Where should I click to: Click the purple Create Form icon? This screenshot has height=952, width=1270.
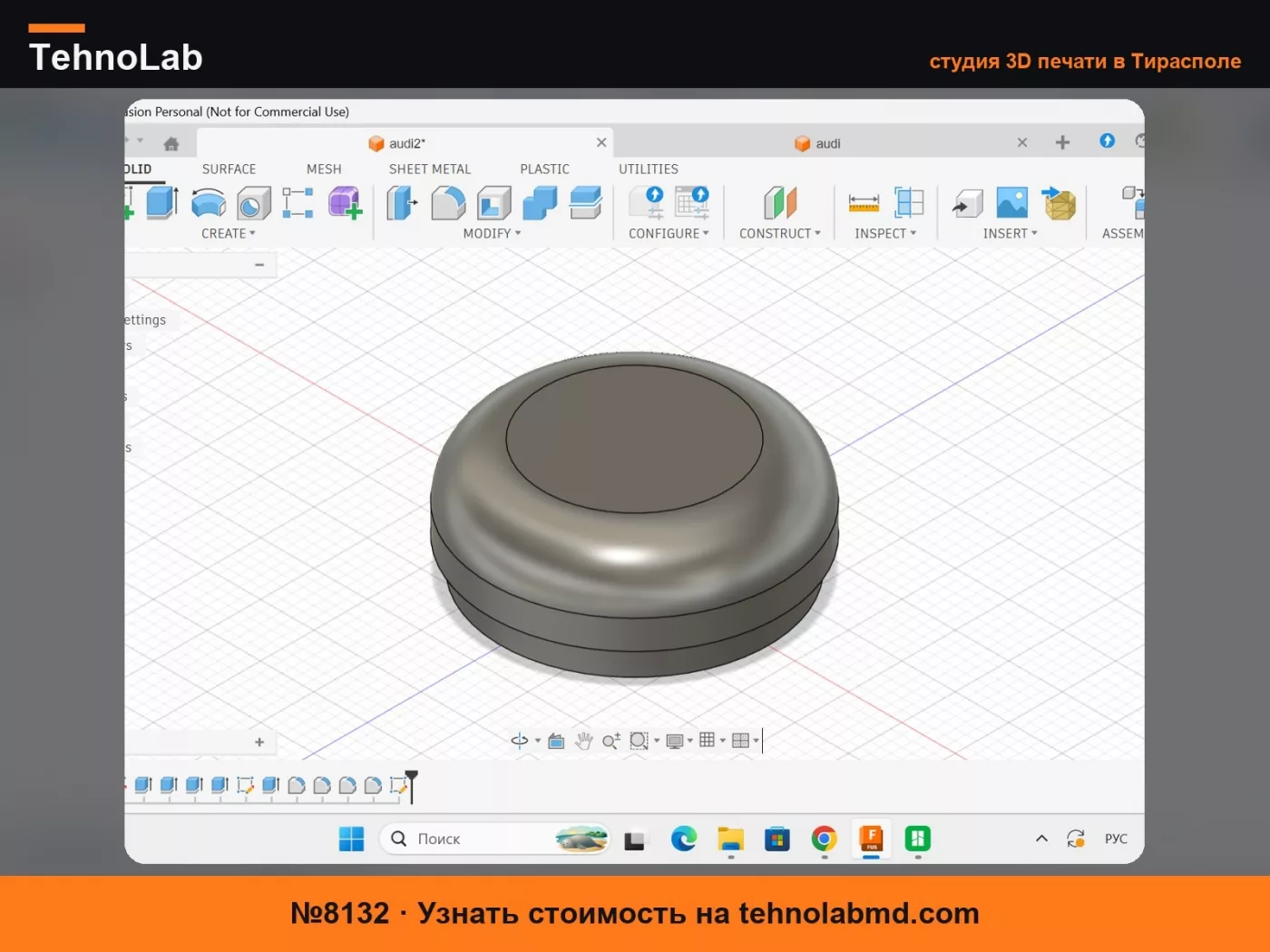(345, 202)
